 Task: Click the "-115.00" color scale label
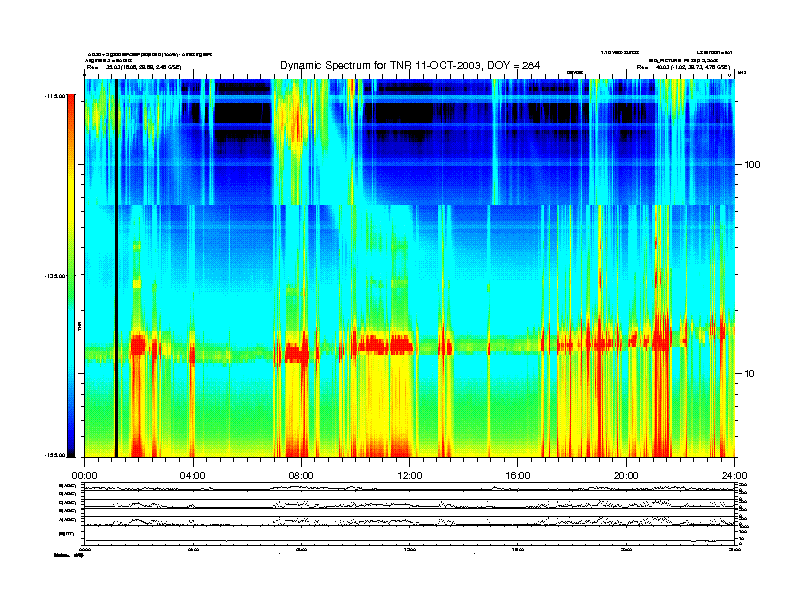pyautogui.click(x=54, y=96)
